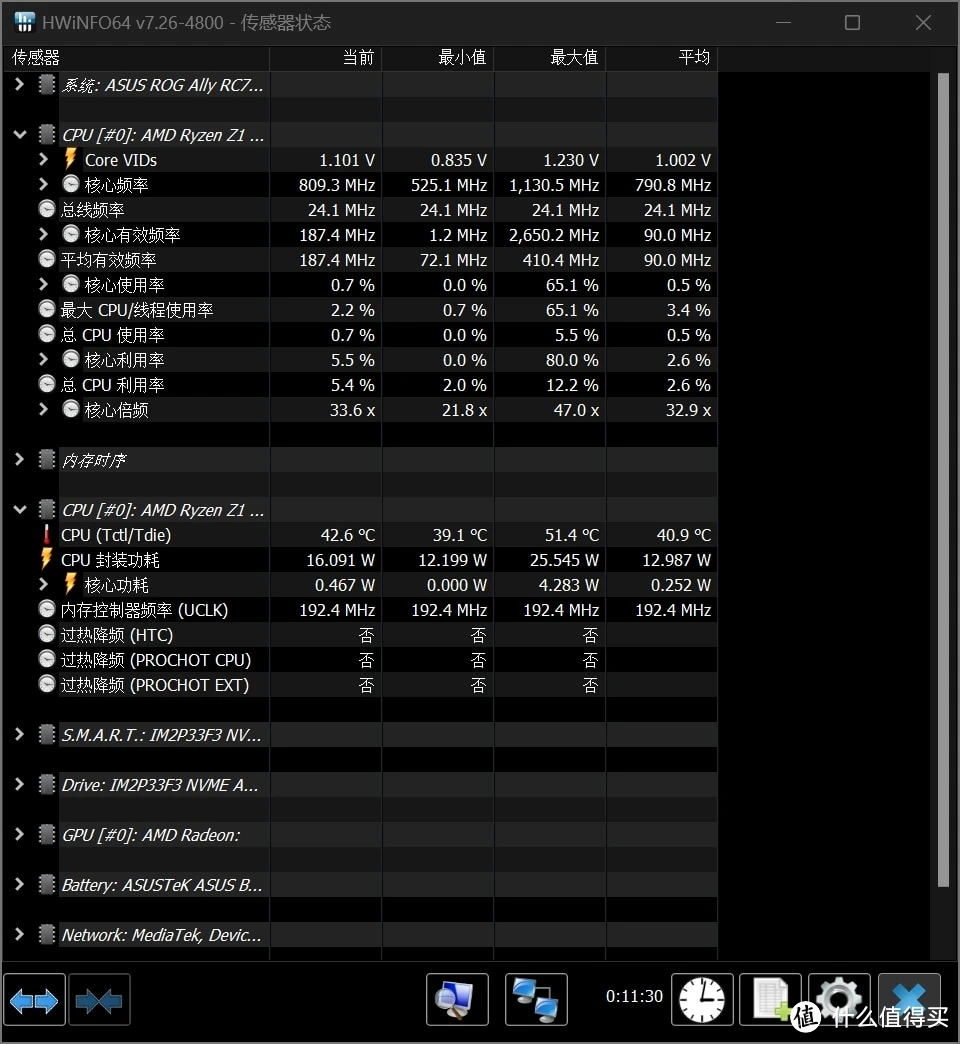Expand the 核心有效频率 row
This screenshot has width=960, height=1044.
pos(43,234)
